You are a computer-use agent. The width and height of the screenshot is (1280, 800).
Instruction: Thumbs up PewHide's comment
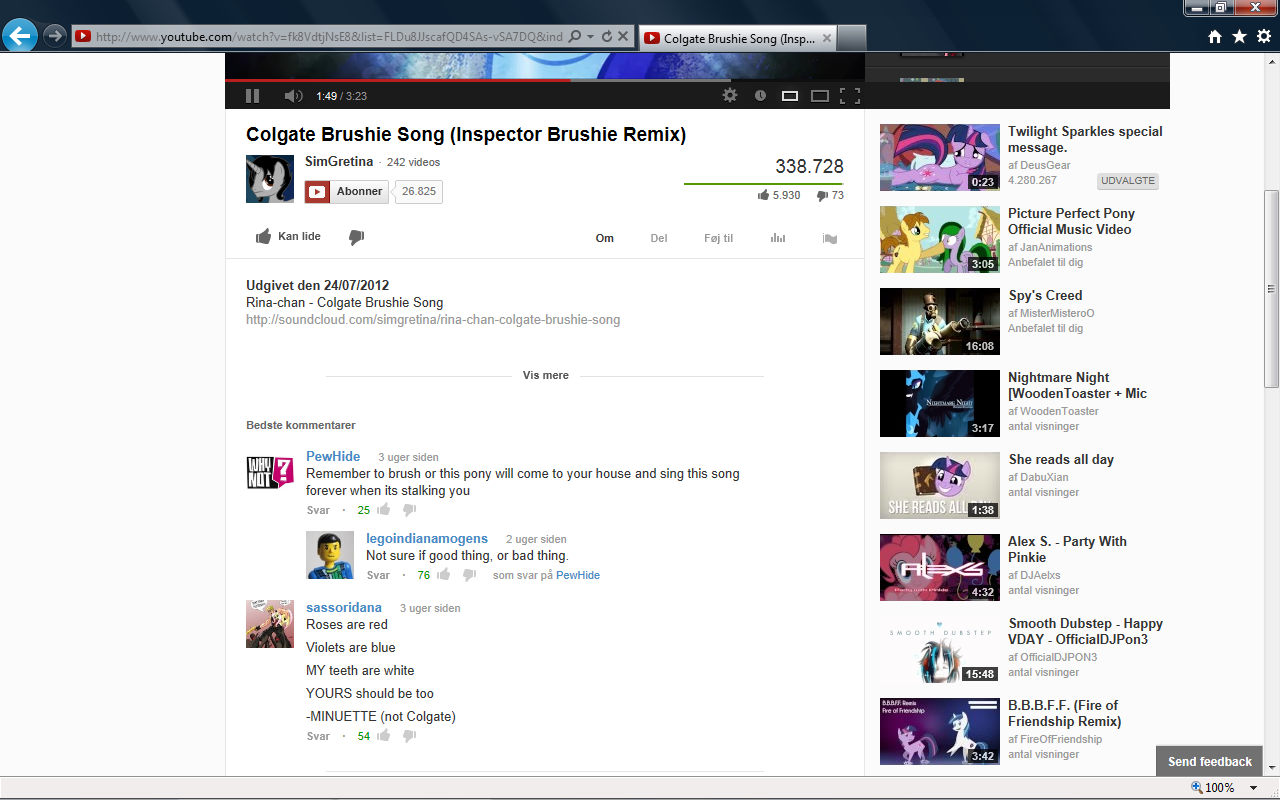[383, 510]
